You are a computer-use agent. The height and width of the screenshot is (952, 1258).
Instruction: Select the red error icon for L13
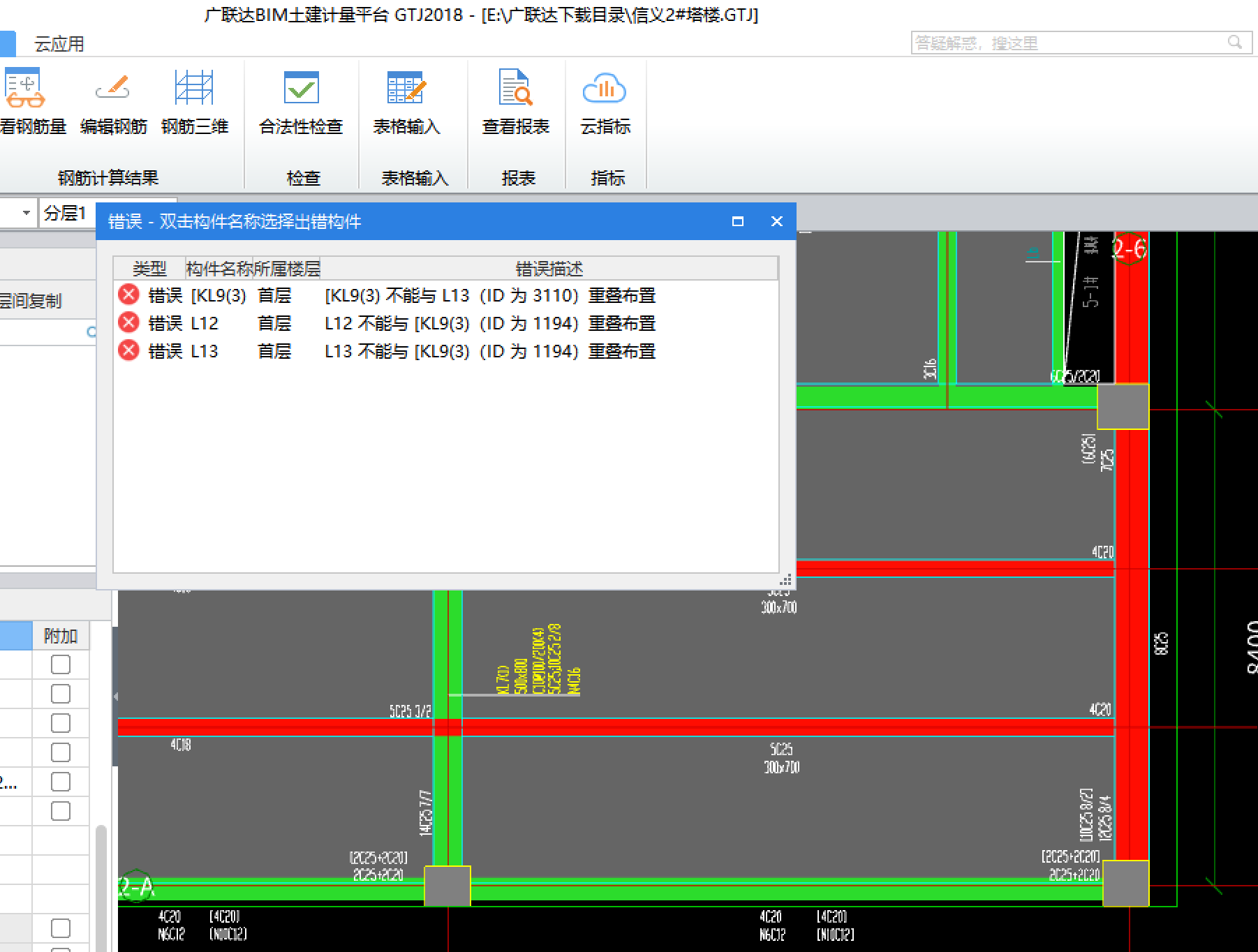pyautogui.click(x=128, y=350)
